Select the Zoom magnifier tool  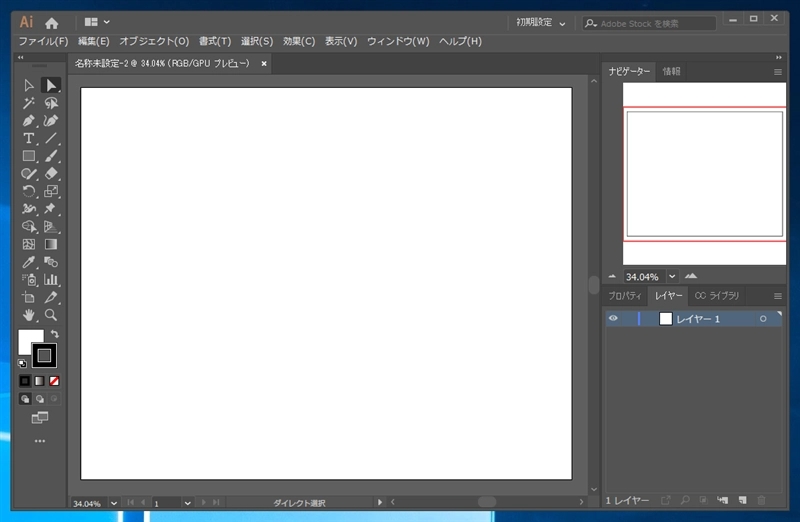click(x=51, y=315)
